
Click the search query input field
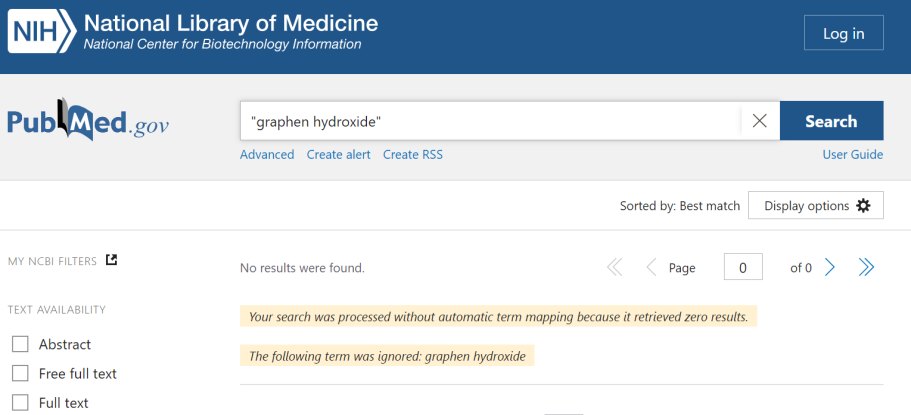tap(490, 121)
